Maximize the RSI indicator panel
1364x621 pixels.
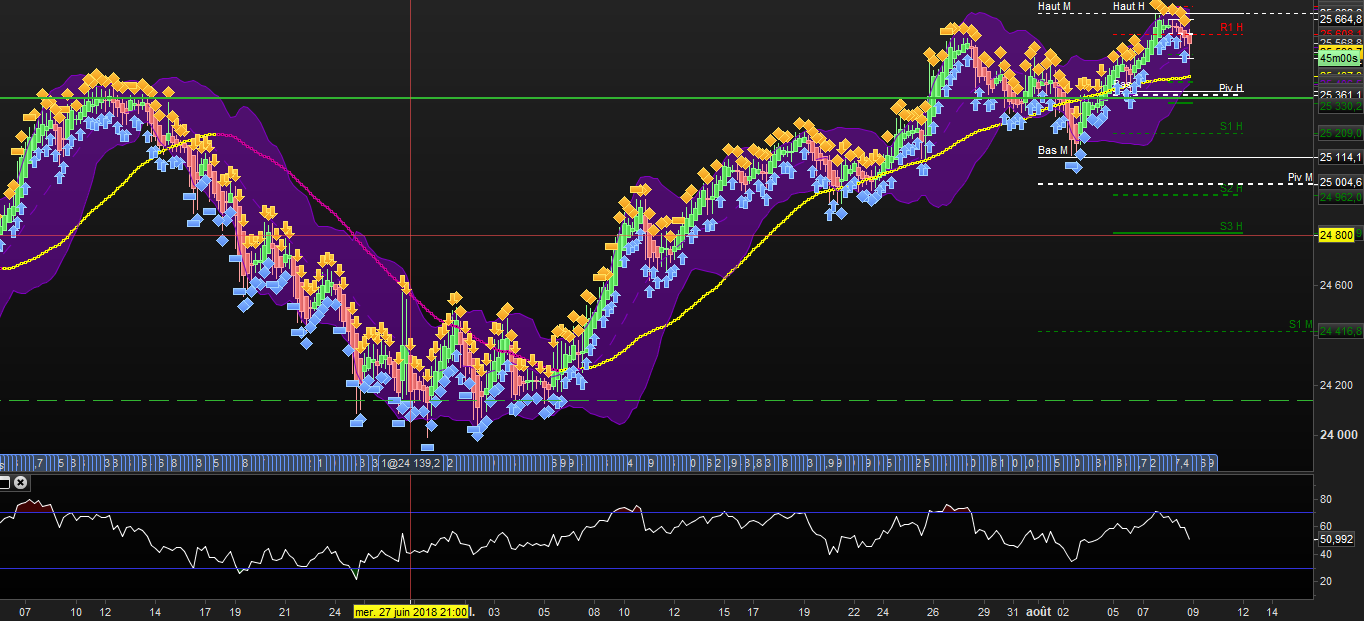tap(4, 482)
